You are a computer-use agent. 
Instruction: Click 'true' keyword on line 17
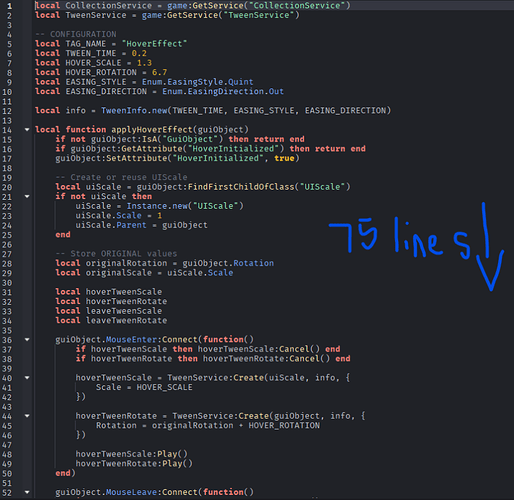[x=284, y=158]
